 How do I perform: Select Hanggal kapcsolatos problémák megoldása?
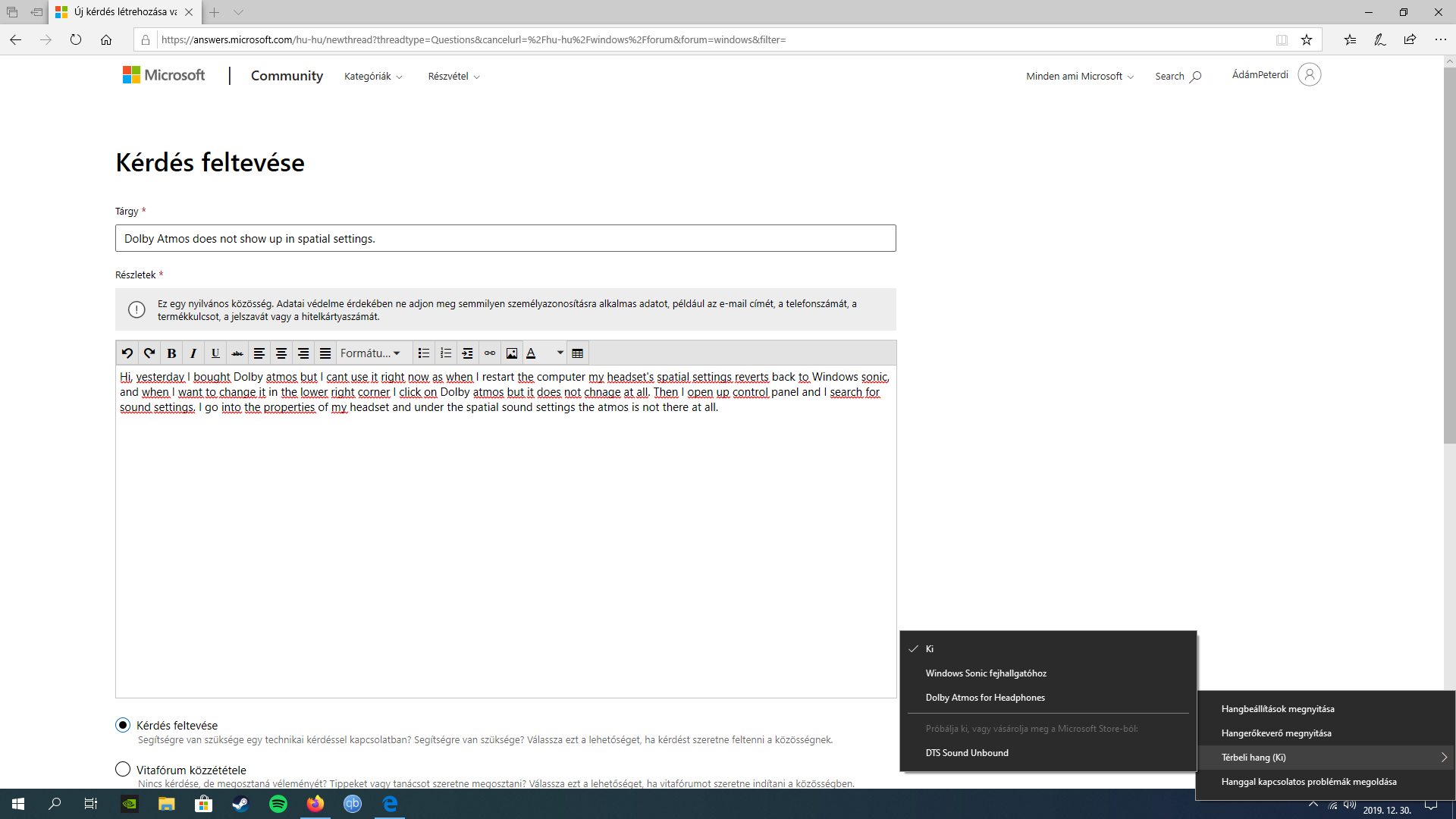click(1326, 781)
